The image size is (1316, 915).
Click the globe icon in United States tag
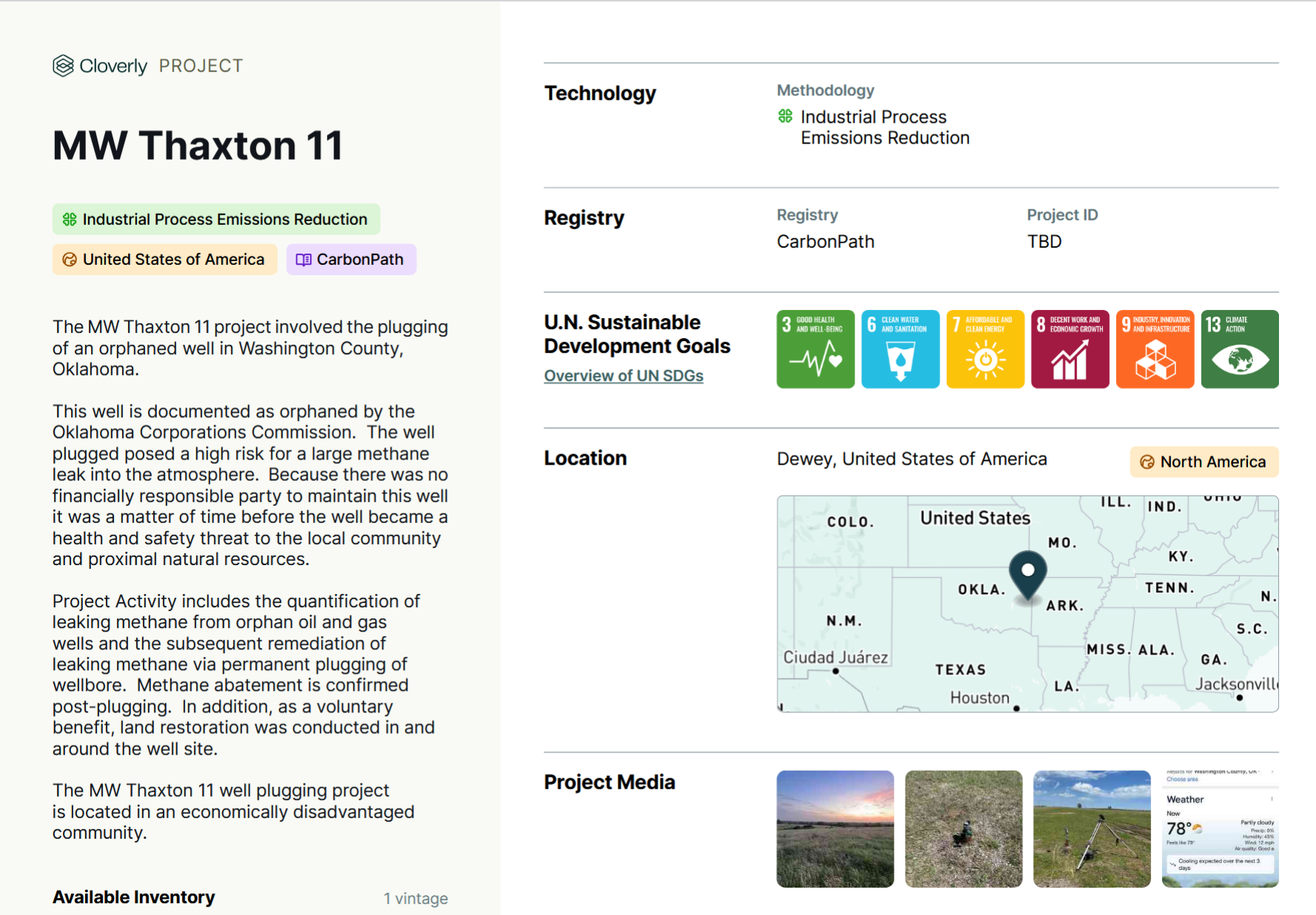click(x=70, y=260)
